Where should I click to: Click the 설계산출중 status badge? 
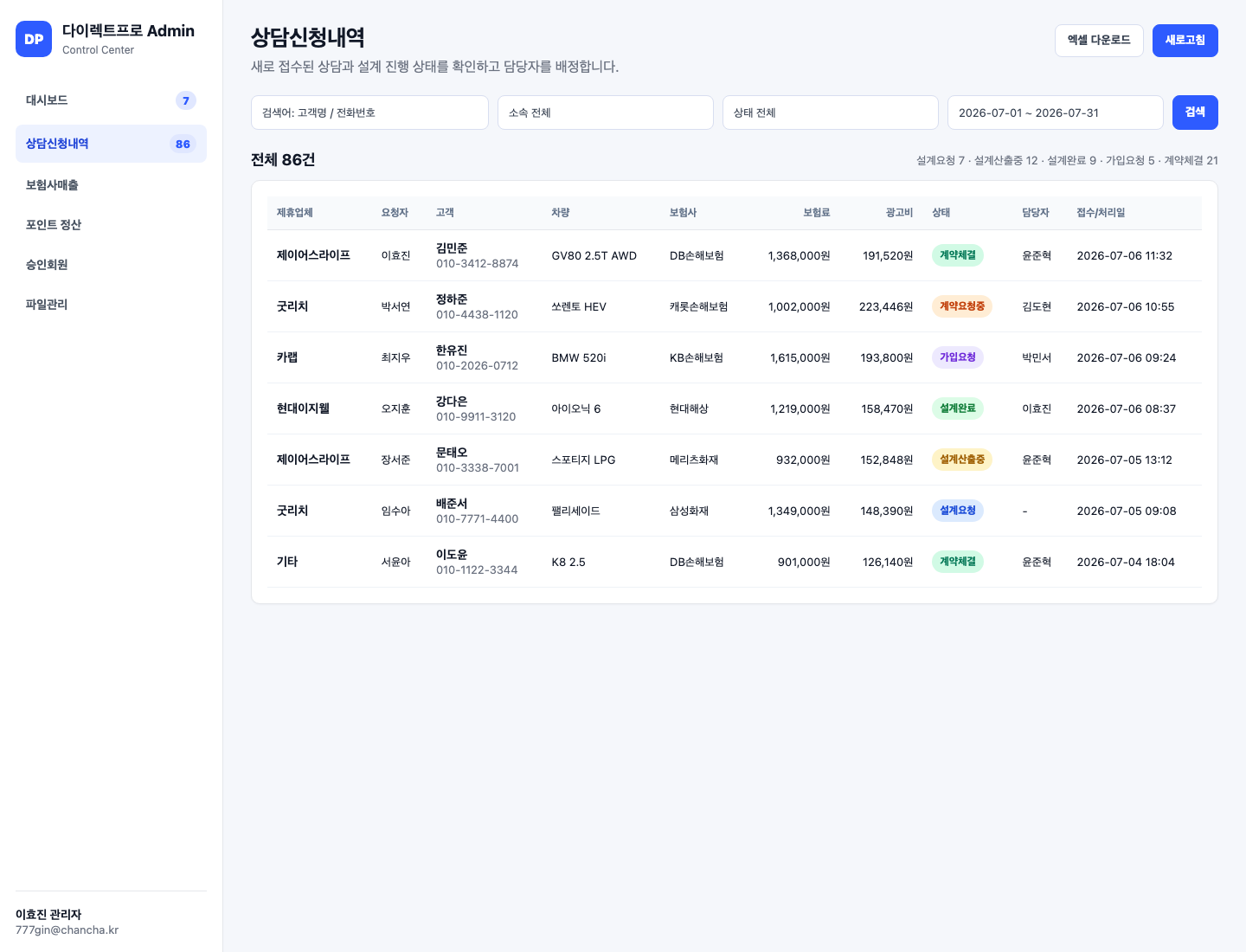pyautogui.click(x=962, y=460)
